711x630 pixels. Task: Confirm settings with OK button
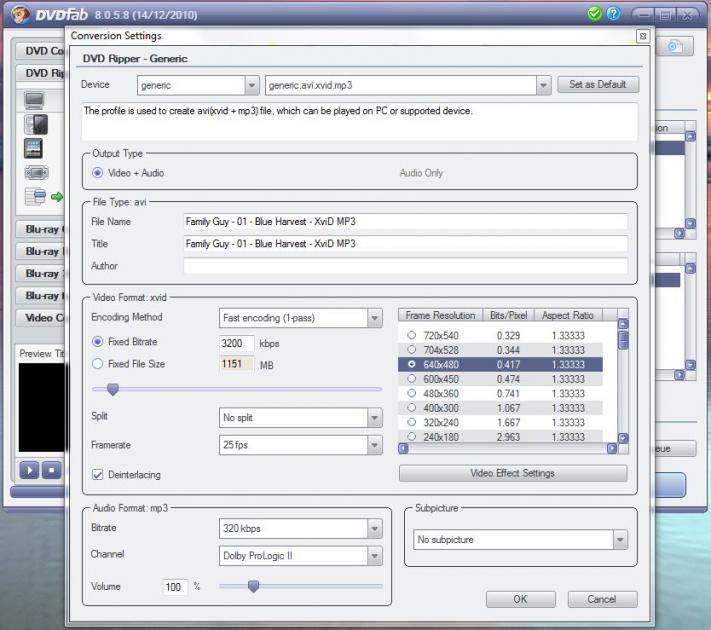(x=521, y=599)
